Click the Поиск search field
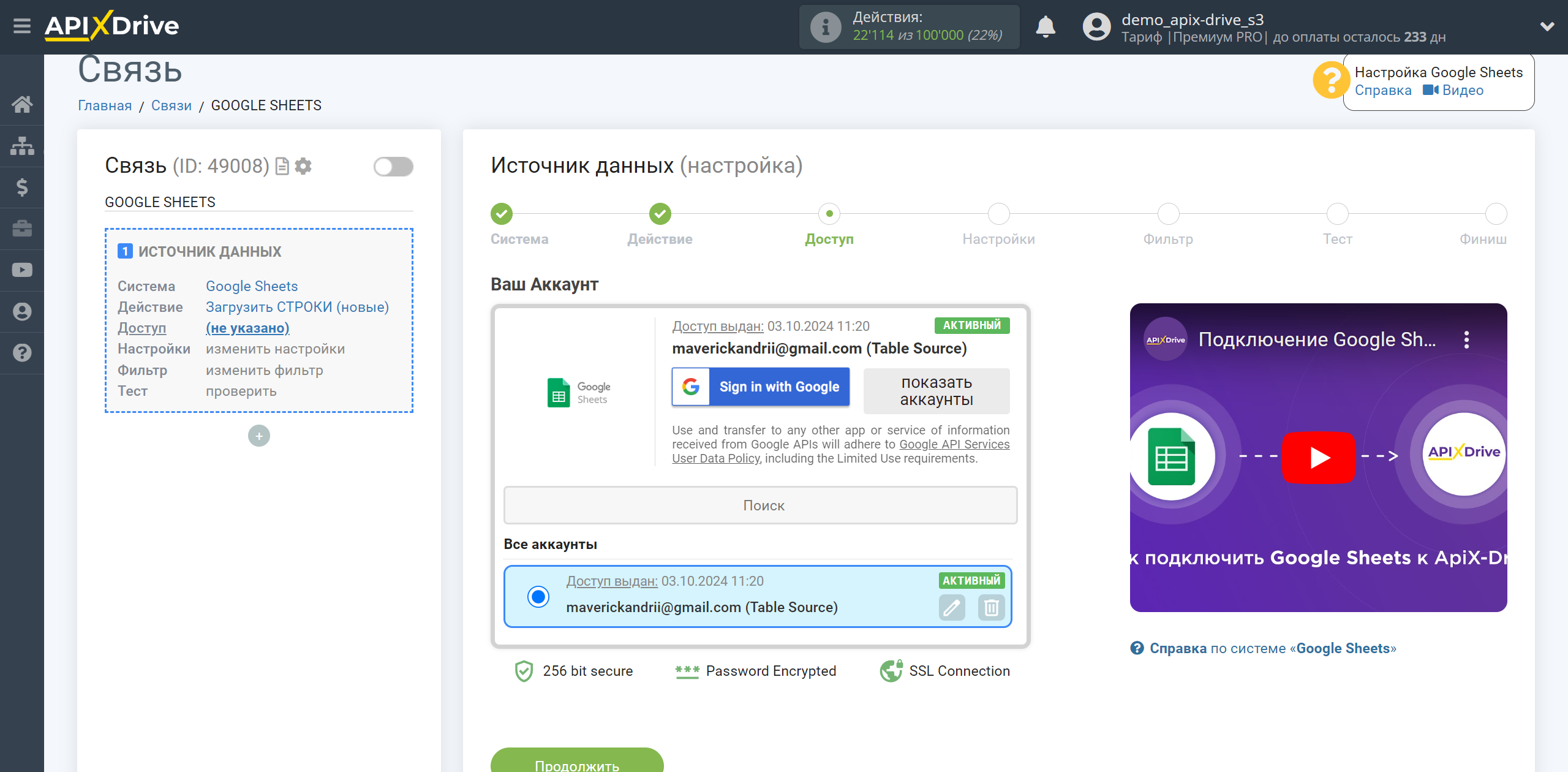Image resolution: width=1568 pixels, height=772 pixels. (x=761, y=505)
